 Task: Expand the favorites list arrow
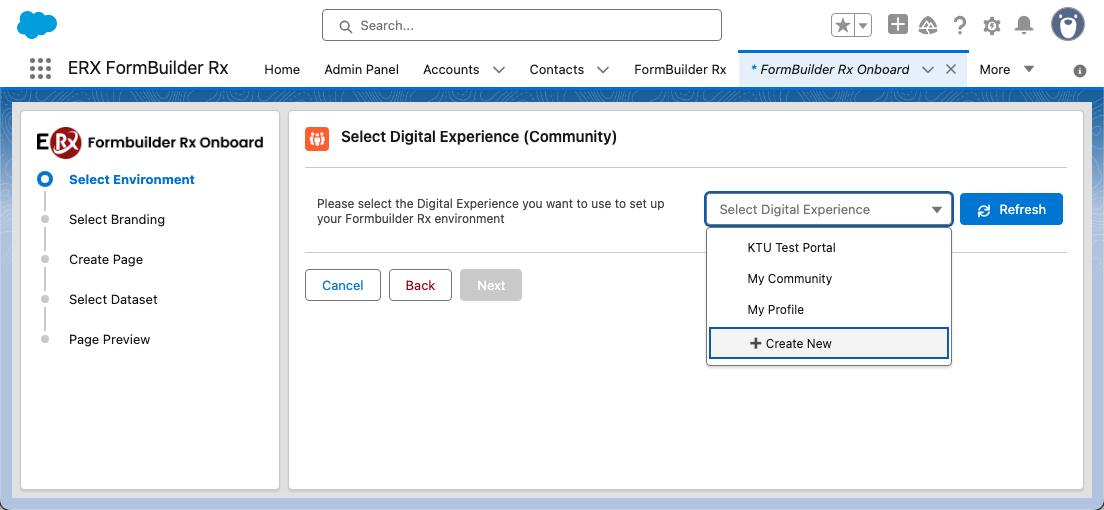pos(863,25)
